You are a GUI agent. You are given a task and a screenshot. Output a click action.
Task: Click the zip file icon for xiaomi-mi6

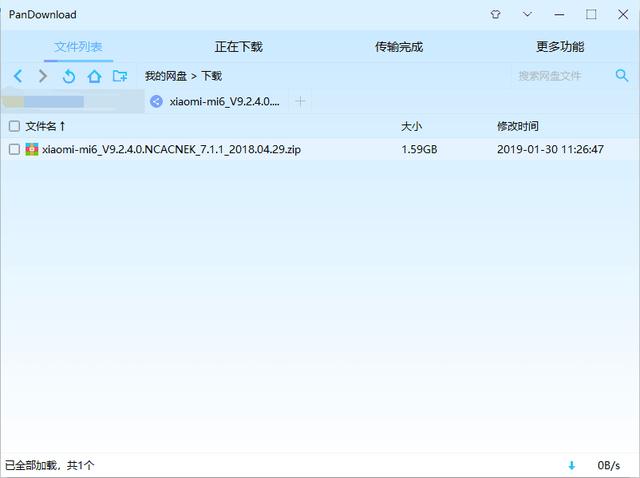point(32,149)
